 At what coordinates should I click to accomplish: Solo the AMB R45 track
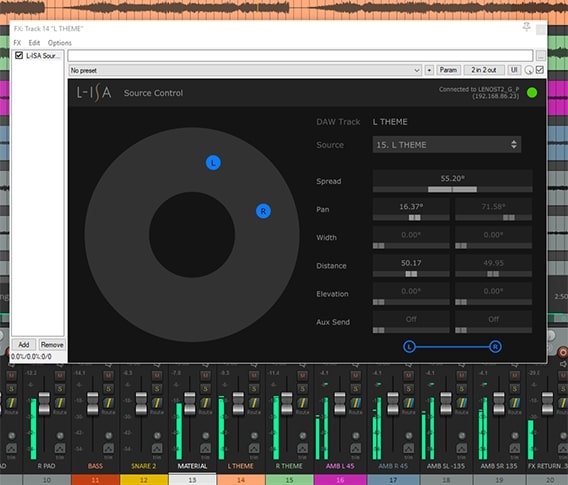409,389
